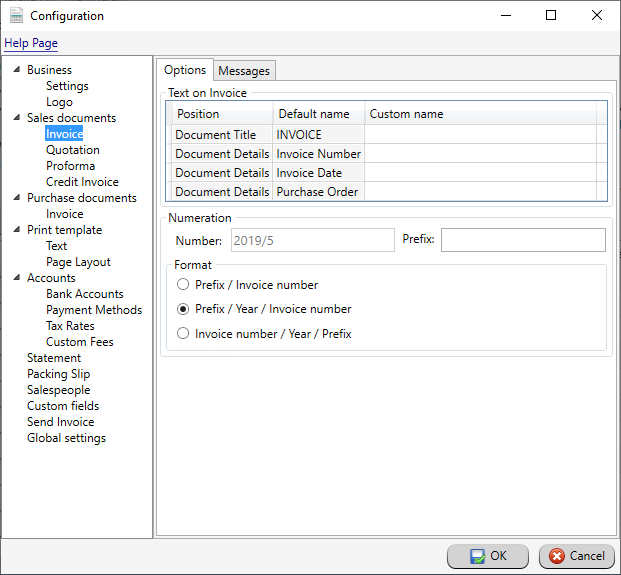
Task: Collapse the Sales documents tree node
Action: 17,118
